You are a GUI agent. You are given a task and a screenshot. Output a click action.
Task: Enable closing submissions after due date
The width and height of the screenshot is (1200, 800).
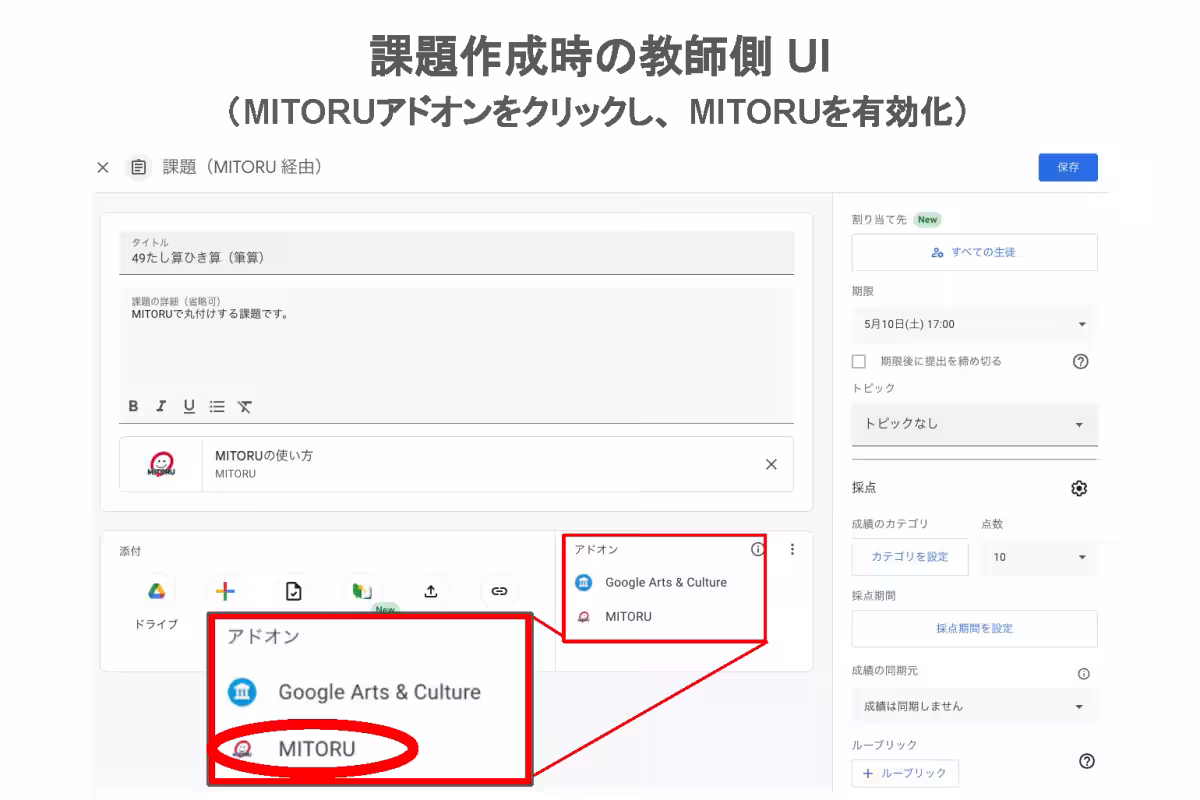[858, 361]
